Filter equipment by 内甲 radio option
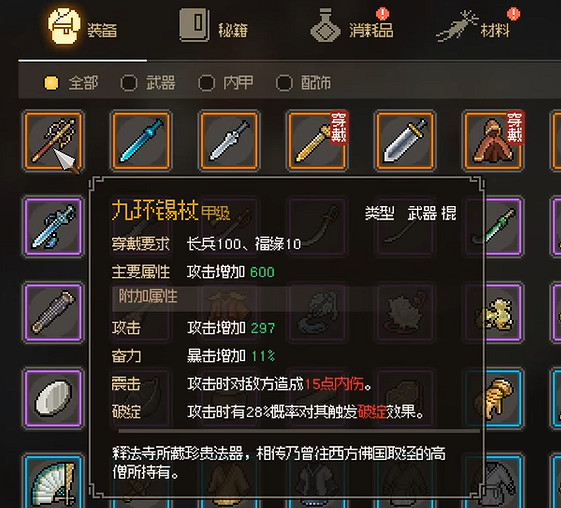This screenshot has height=508, width=561. point(206,83)
